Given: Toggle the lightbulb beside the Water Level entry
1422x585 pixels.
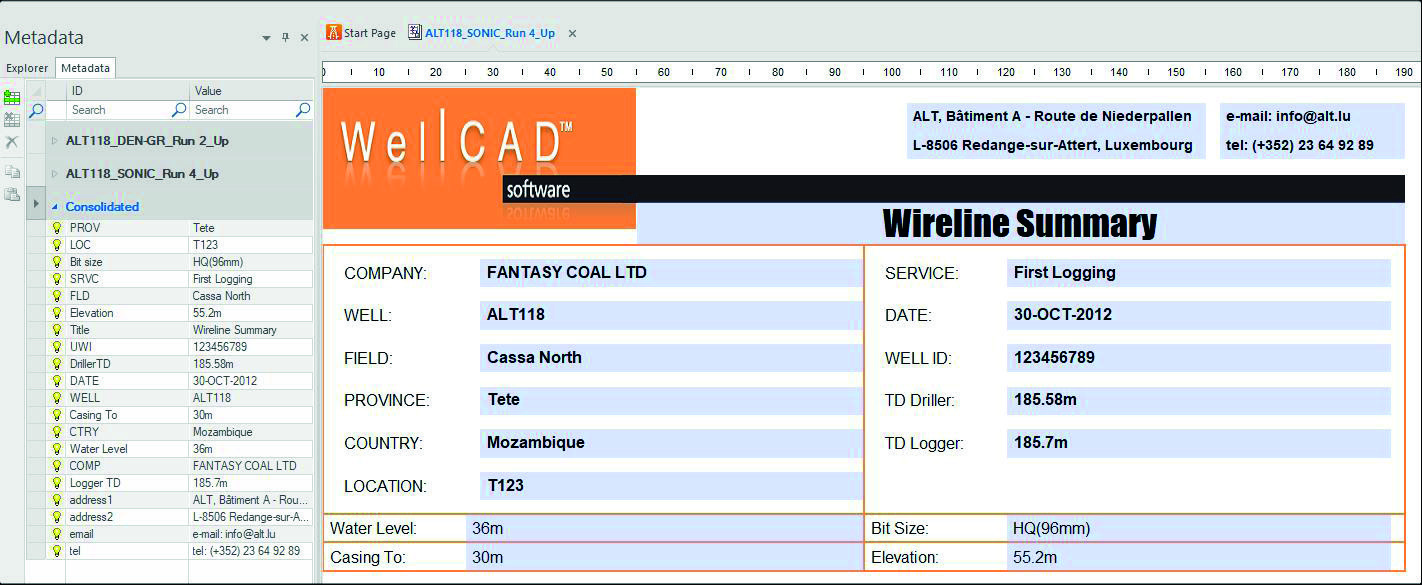Looking at the screenshot, I should tap(57, 449).
